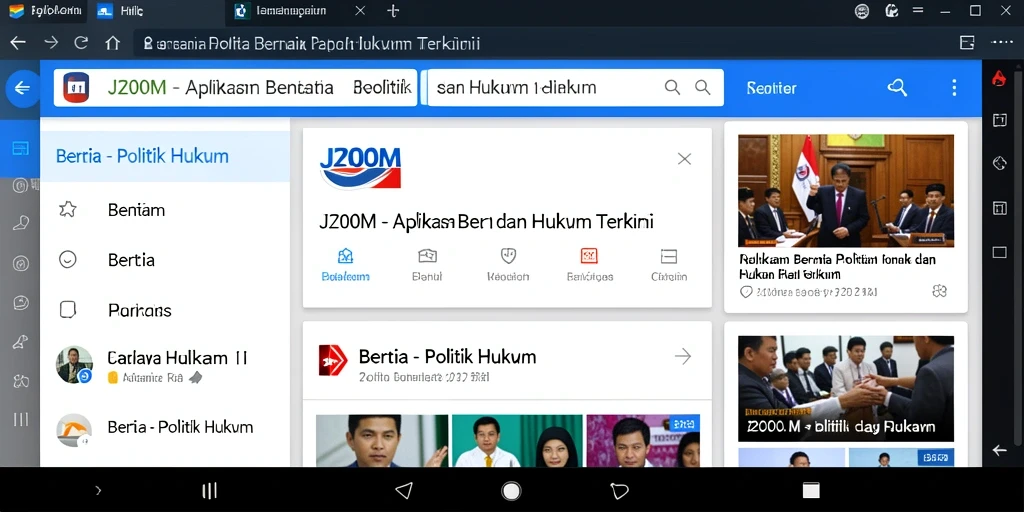The width and height of the screenshot is (1024, 512).
Task: Click the J200M app title search box
Action: click(x=235, y=88)
